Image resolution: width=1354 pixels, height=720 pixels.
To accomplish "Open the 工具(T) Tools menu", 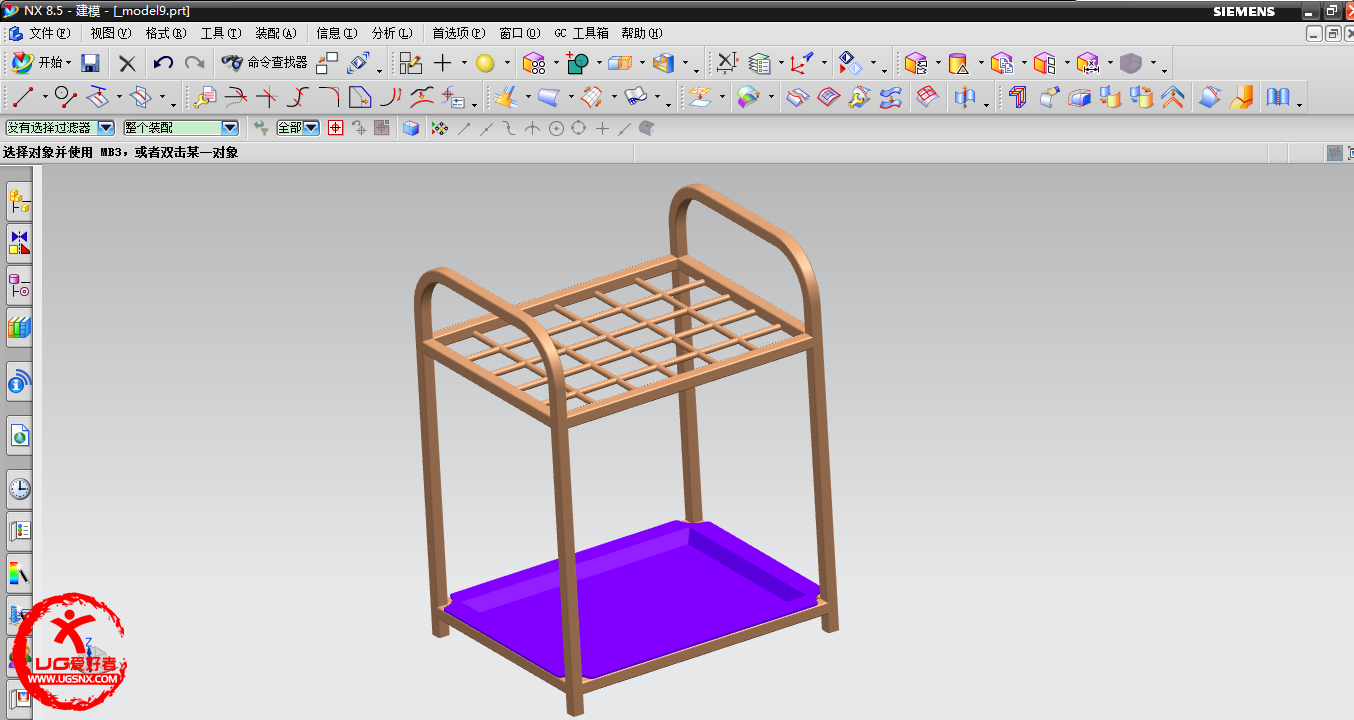I will click(220, 33).
